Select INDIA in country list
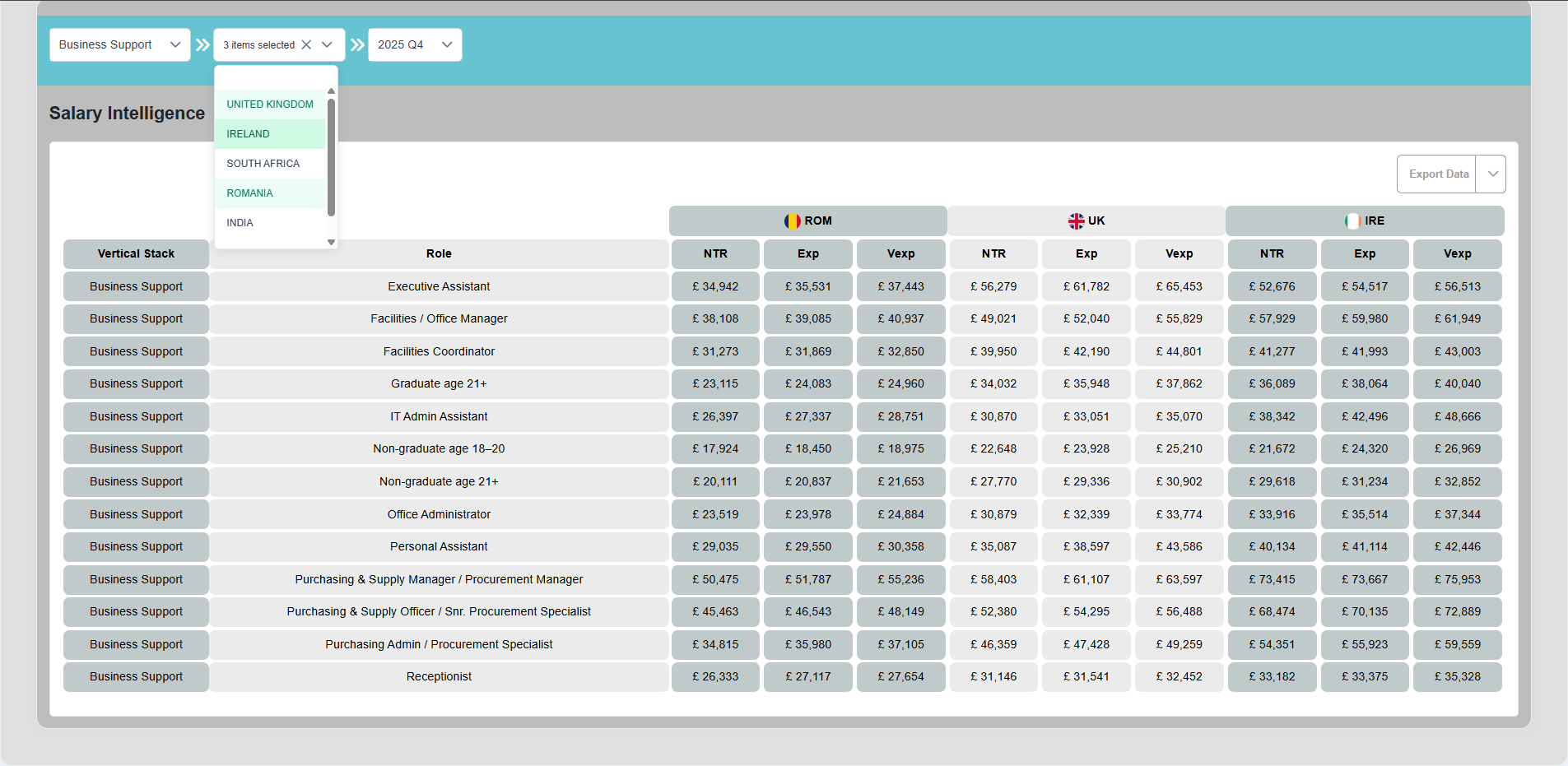Viewport: 1568px width, 766px height. click(x=270, y=223)
